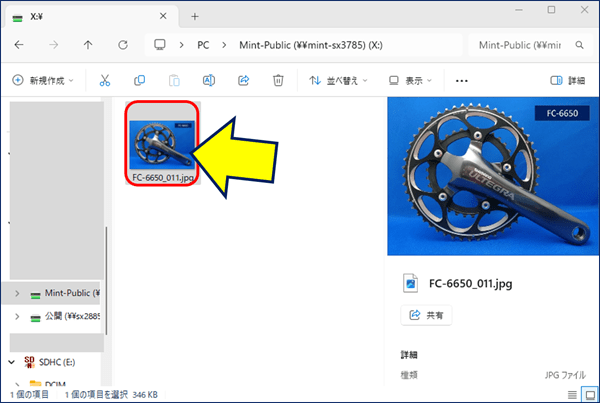Open the 並べ替え sort menu

[338, 80]
